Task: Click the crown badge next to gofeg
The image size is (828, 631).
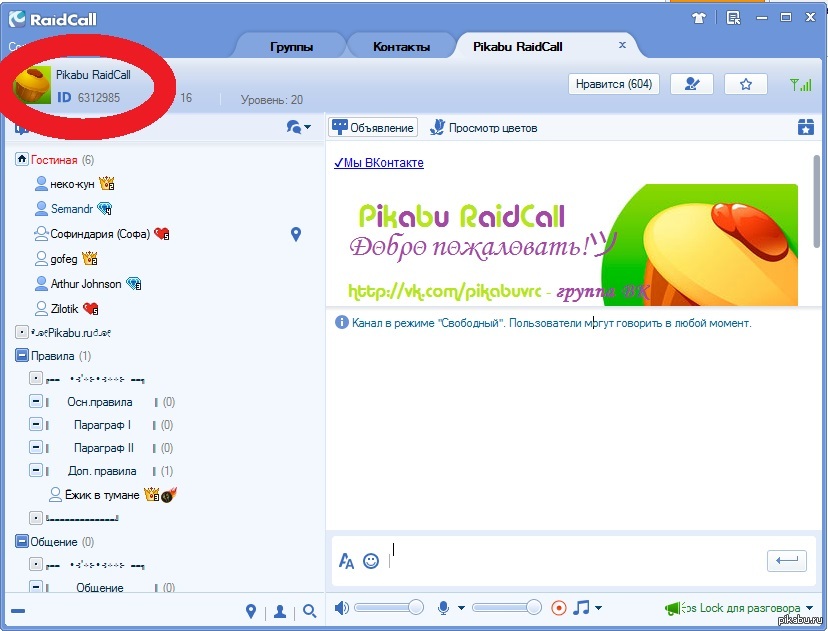Action: [90, 258]
